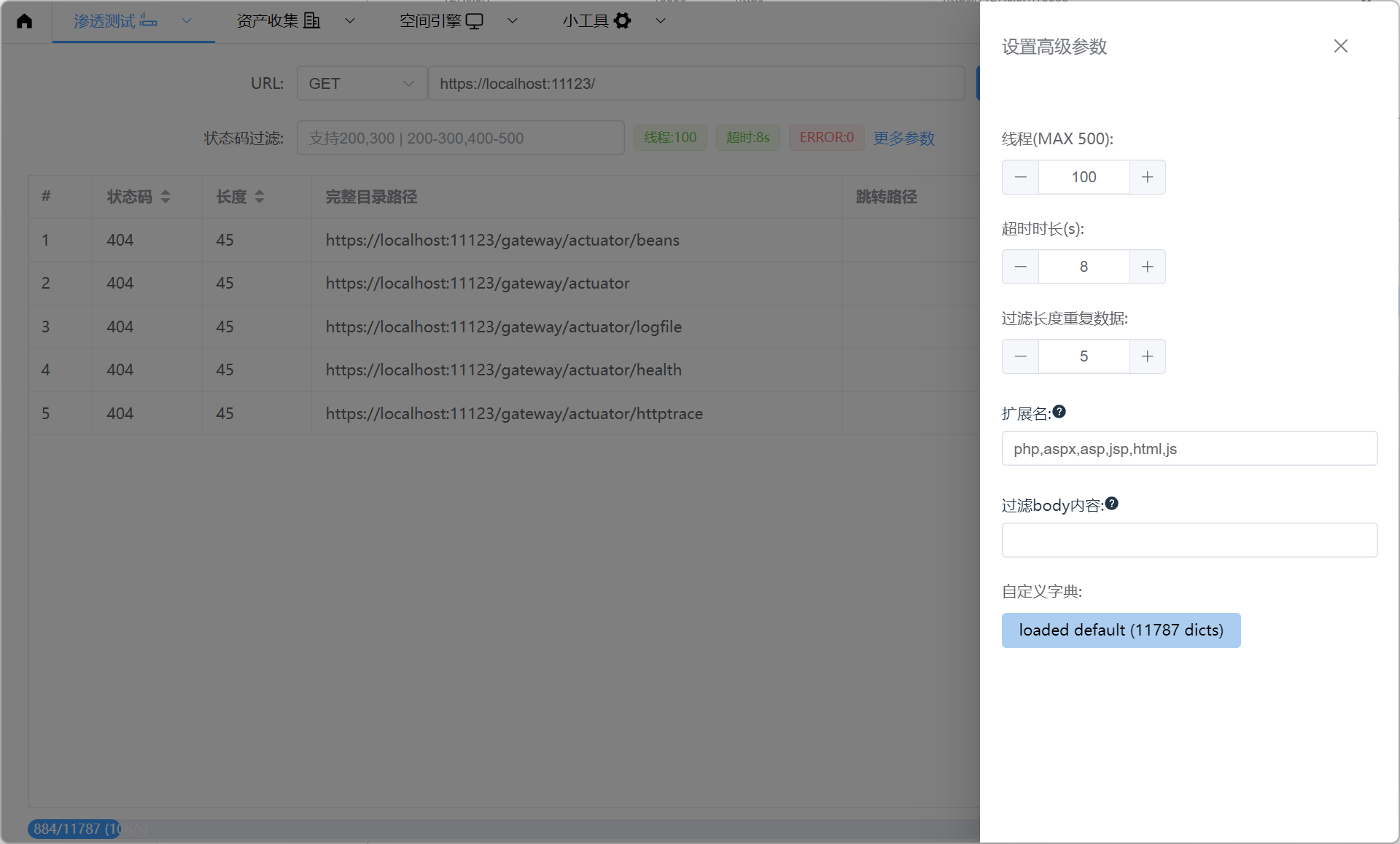This screenshot has width=1400, height=844.
Task: Click the 跳转路径 column header
Action: tap(886, 197)
